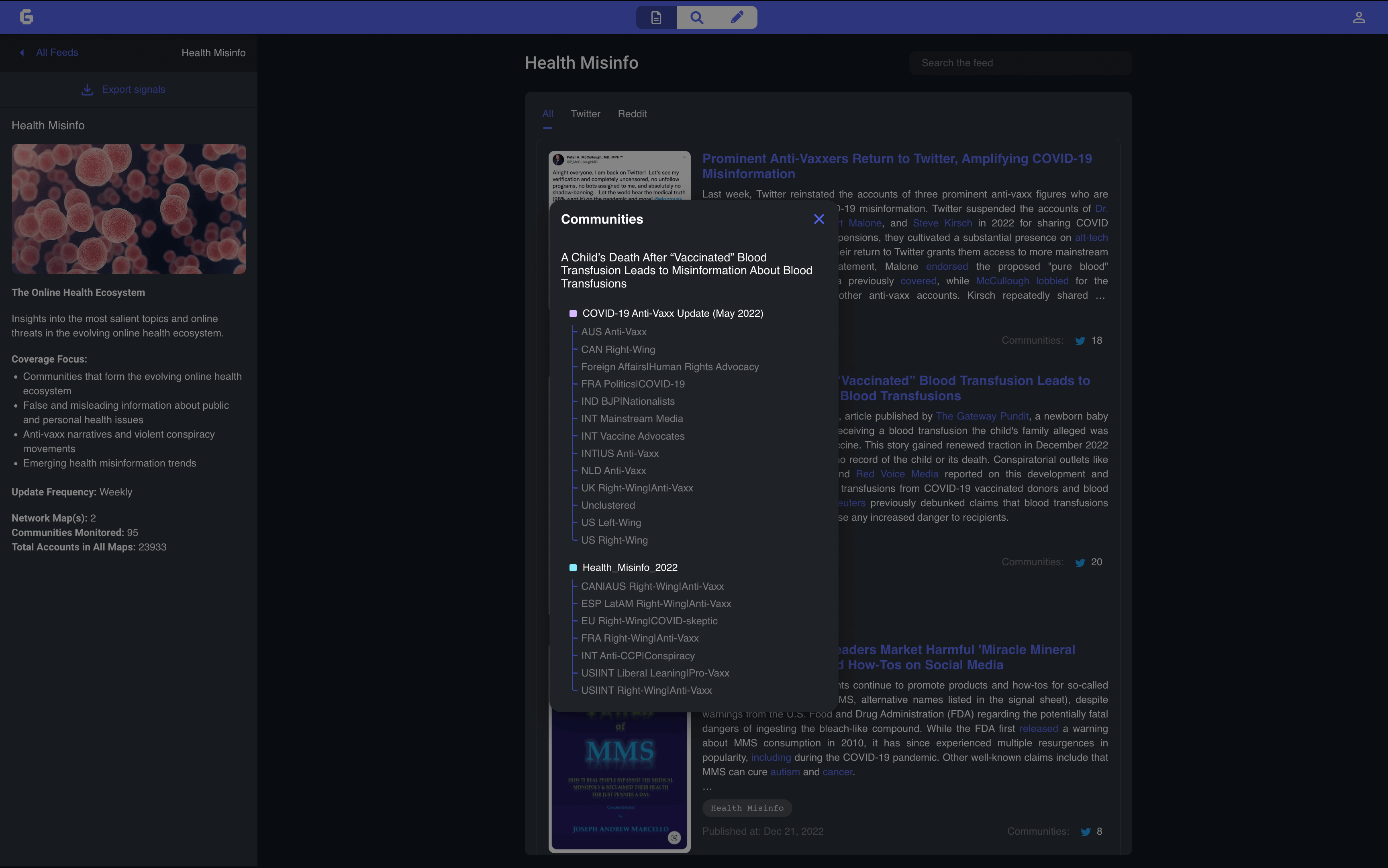
Task: Select Unclustered community
Action: [x=608, y=505]
